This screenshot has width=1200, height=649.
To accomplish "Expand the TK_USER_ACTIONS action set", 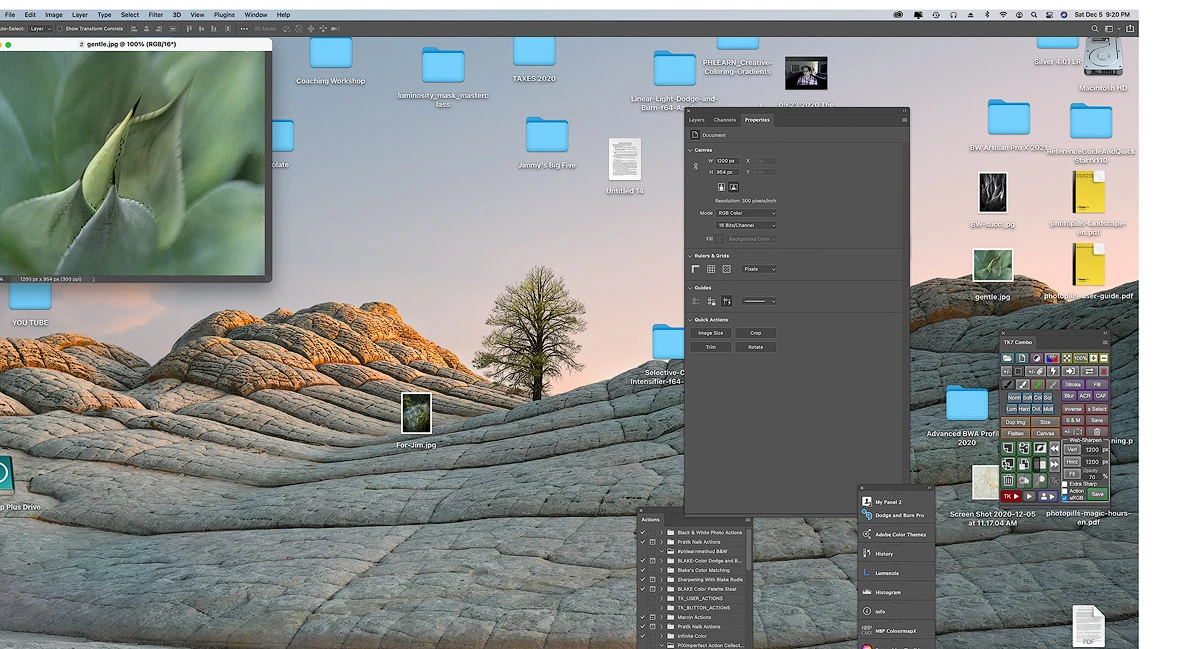I will [x=661, y=598].
